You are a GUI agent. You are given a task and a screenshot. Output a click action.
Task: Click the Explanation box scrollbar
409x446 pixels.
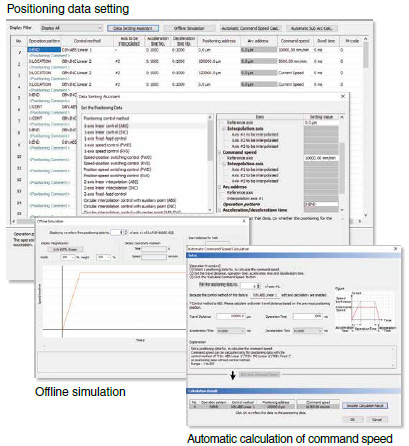[394, 357]
